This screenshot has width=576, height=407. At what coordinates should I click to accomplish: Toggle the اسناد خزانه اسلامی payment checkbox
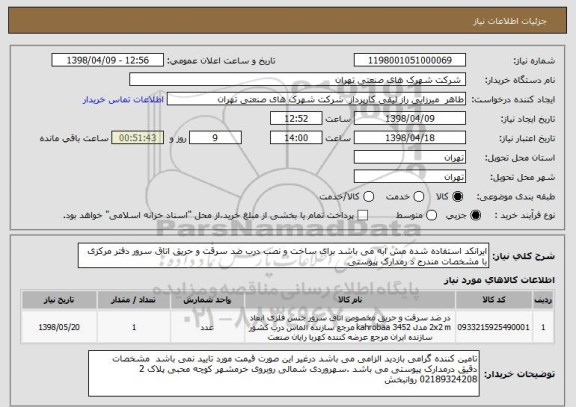tap(363, 216)
